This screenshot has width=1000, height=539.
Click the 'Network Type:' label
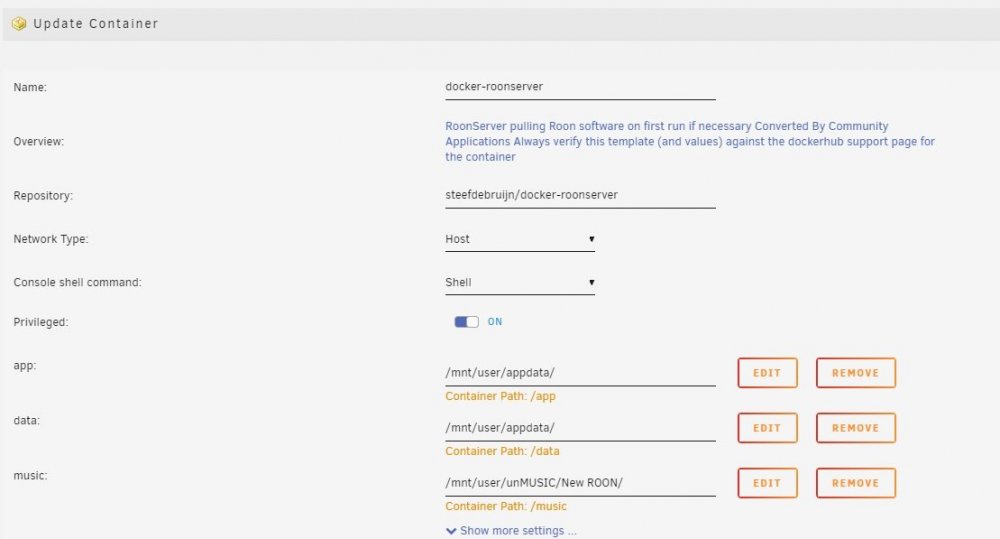tap(51, 239)
